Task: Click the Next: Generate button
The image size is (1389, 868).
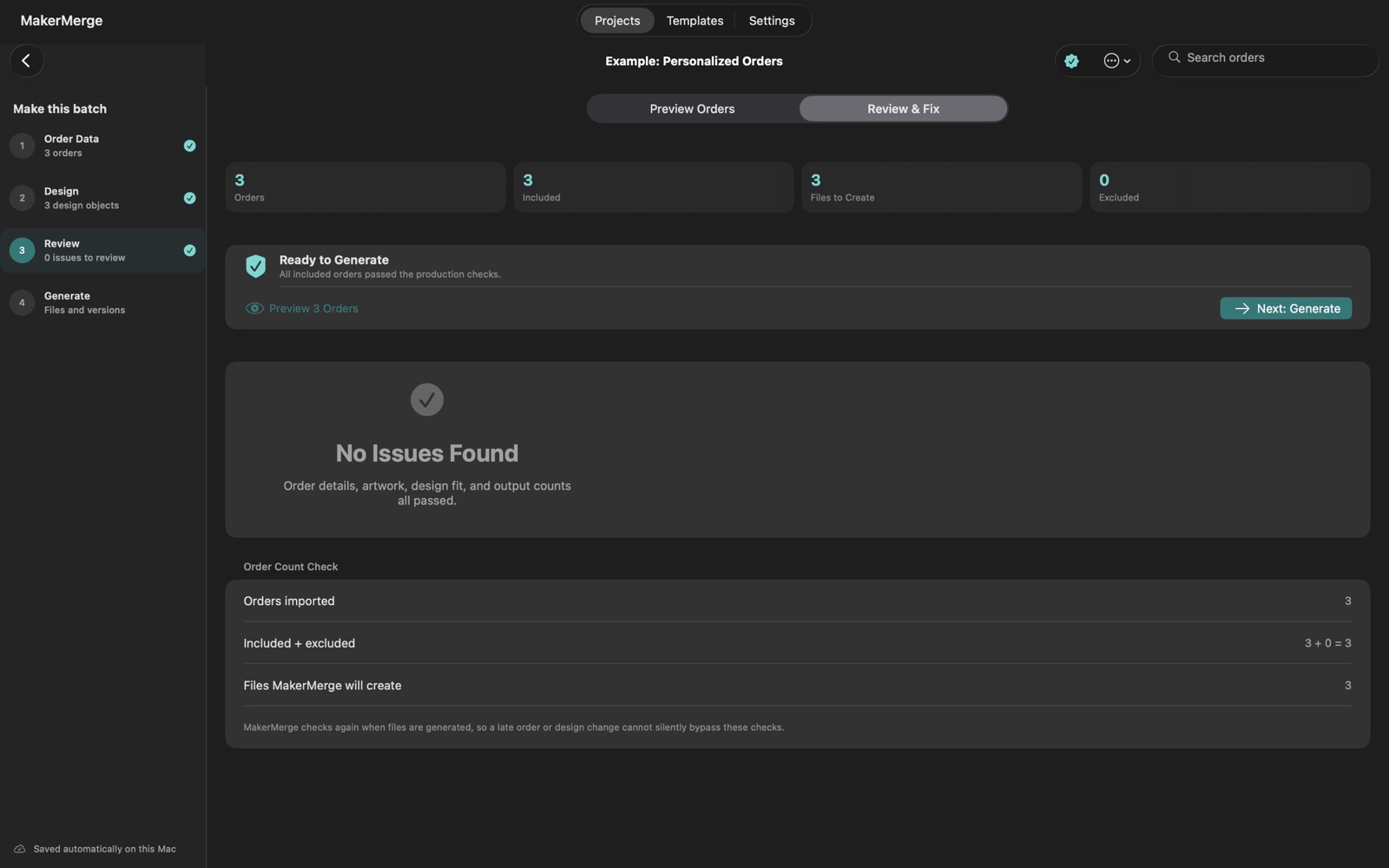Action: [x=1286, y=308]
